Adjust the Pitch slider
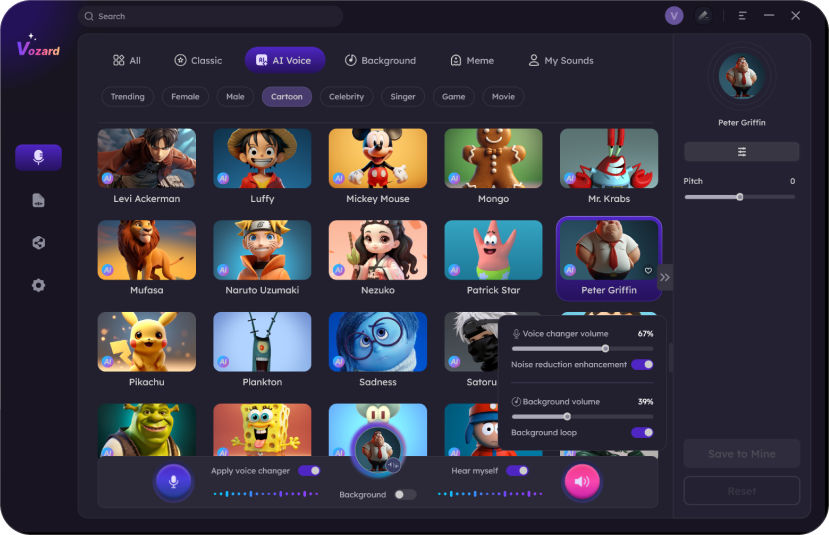 740,197
